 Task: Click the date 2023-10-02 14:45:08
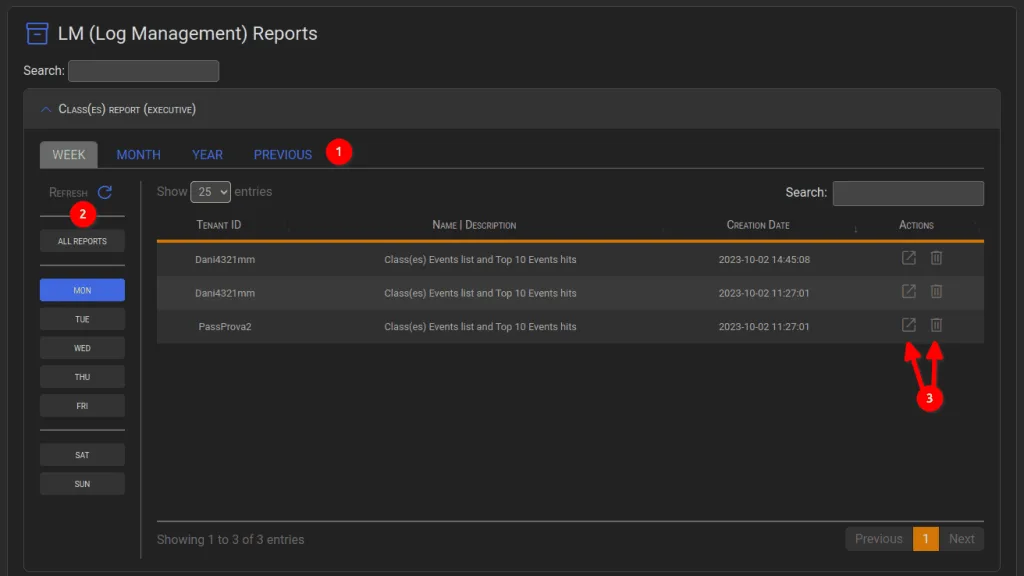coord(764,259)
